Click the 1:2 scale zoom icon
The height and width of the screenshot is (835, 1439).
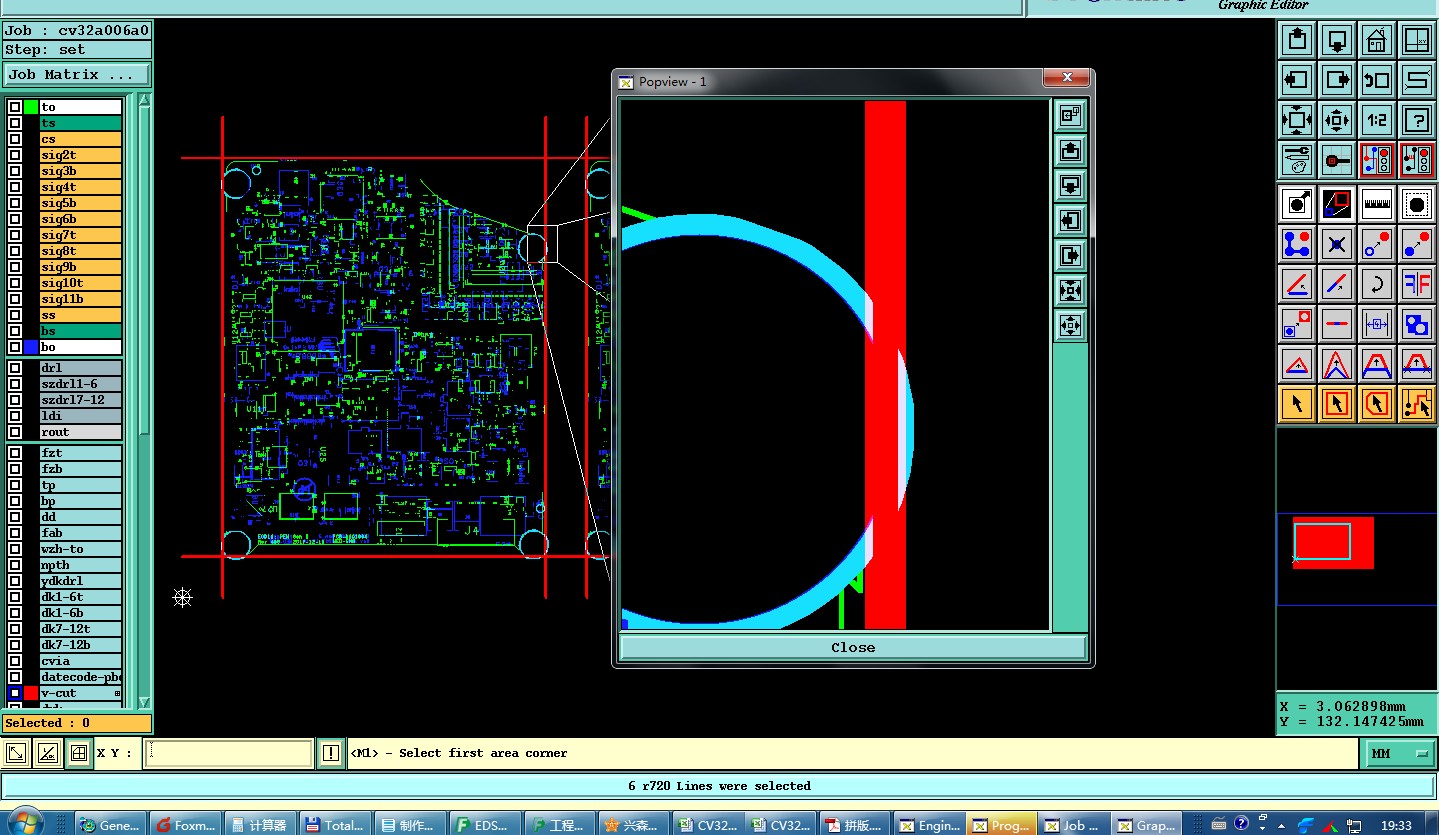[x=1377, y=120]
